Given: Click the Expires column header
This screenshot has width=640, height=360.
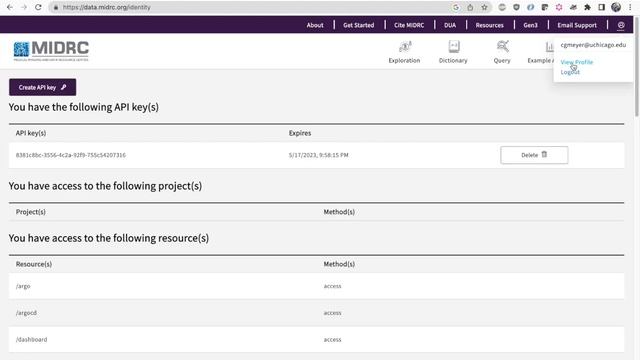Looking at the screenshot, I should coord(300,133).
